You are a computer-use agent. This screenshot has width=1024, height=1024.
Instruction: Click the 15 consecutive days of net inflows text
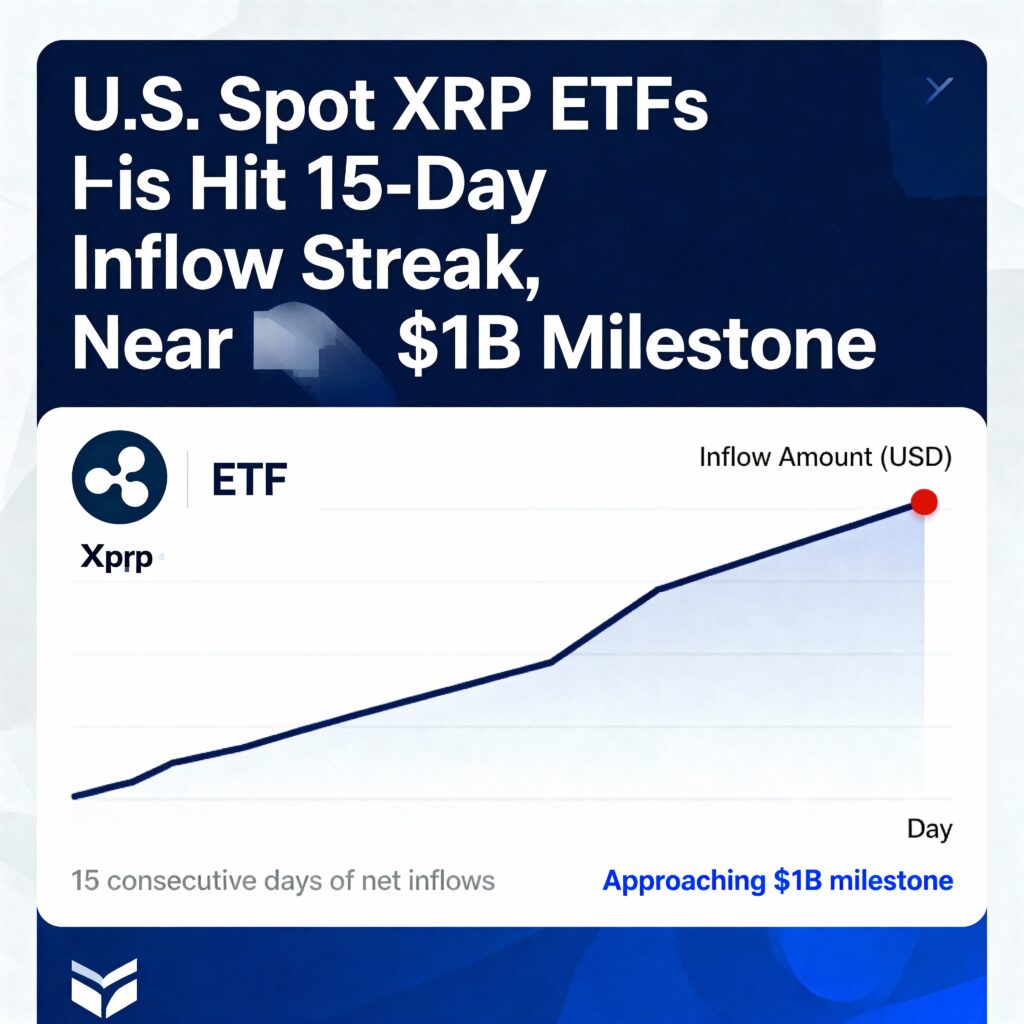283,881
